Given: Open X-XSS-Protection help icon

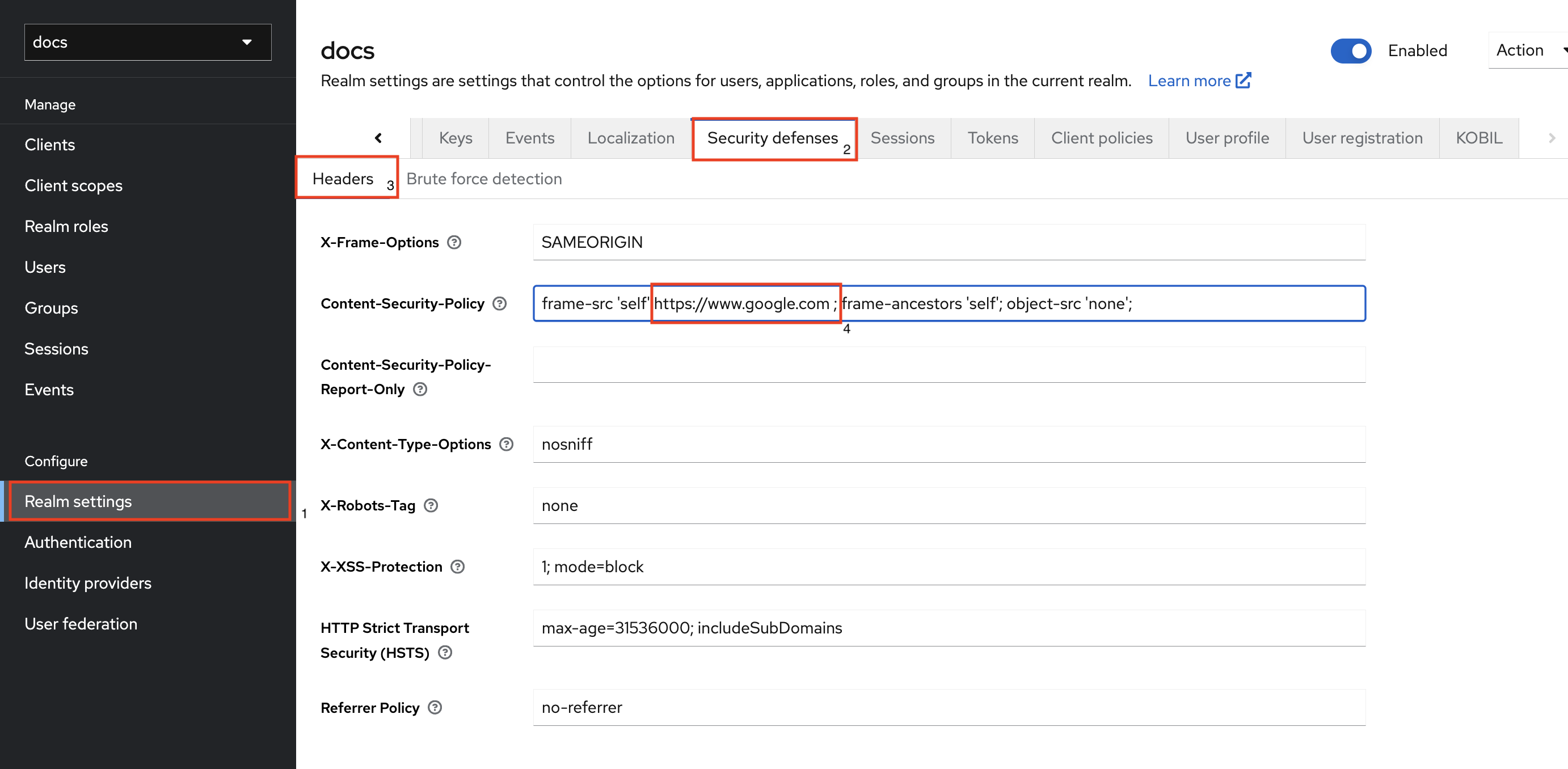Looking at the screenshot, I should coord(458,567).
